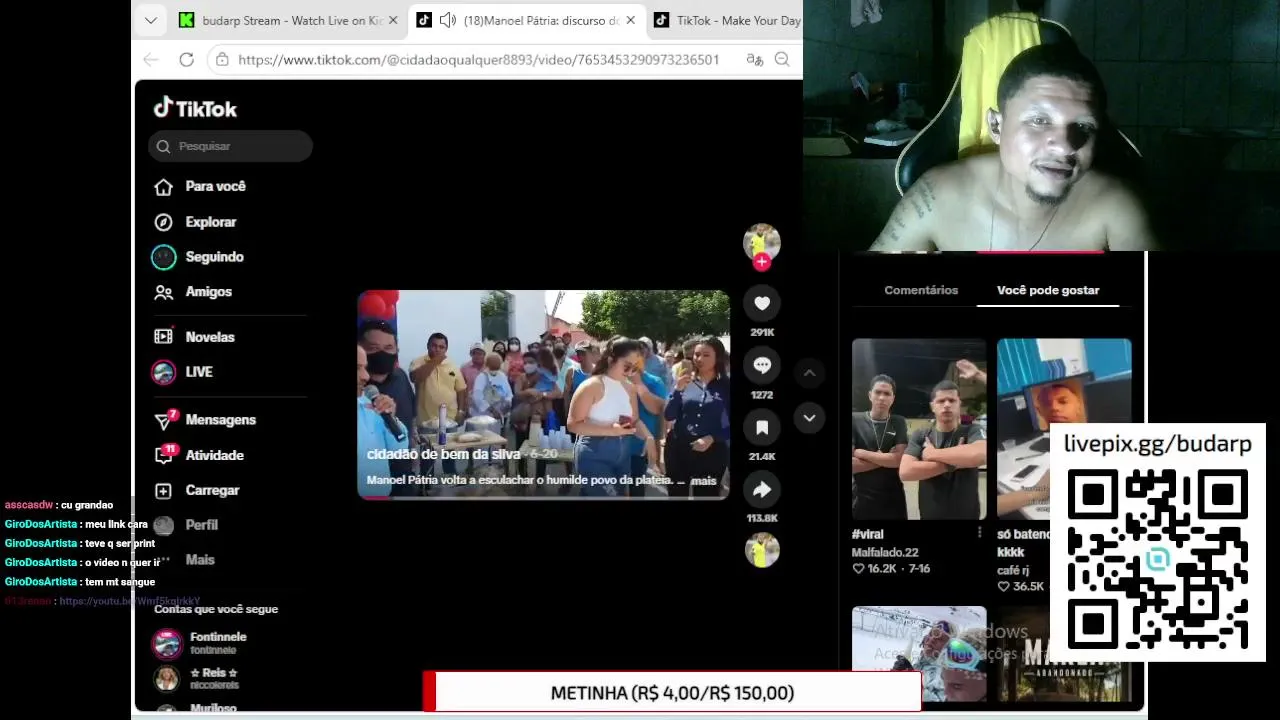Image resolution: width=1280 pixels, height=720 pixels.
Task: Open Carregar to upload a video
Action: click(197, 490)
